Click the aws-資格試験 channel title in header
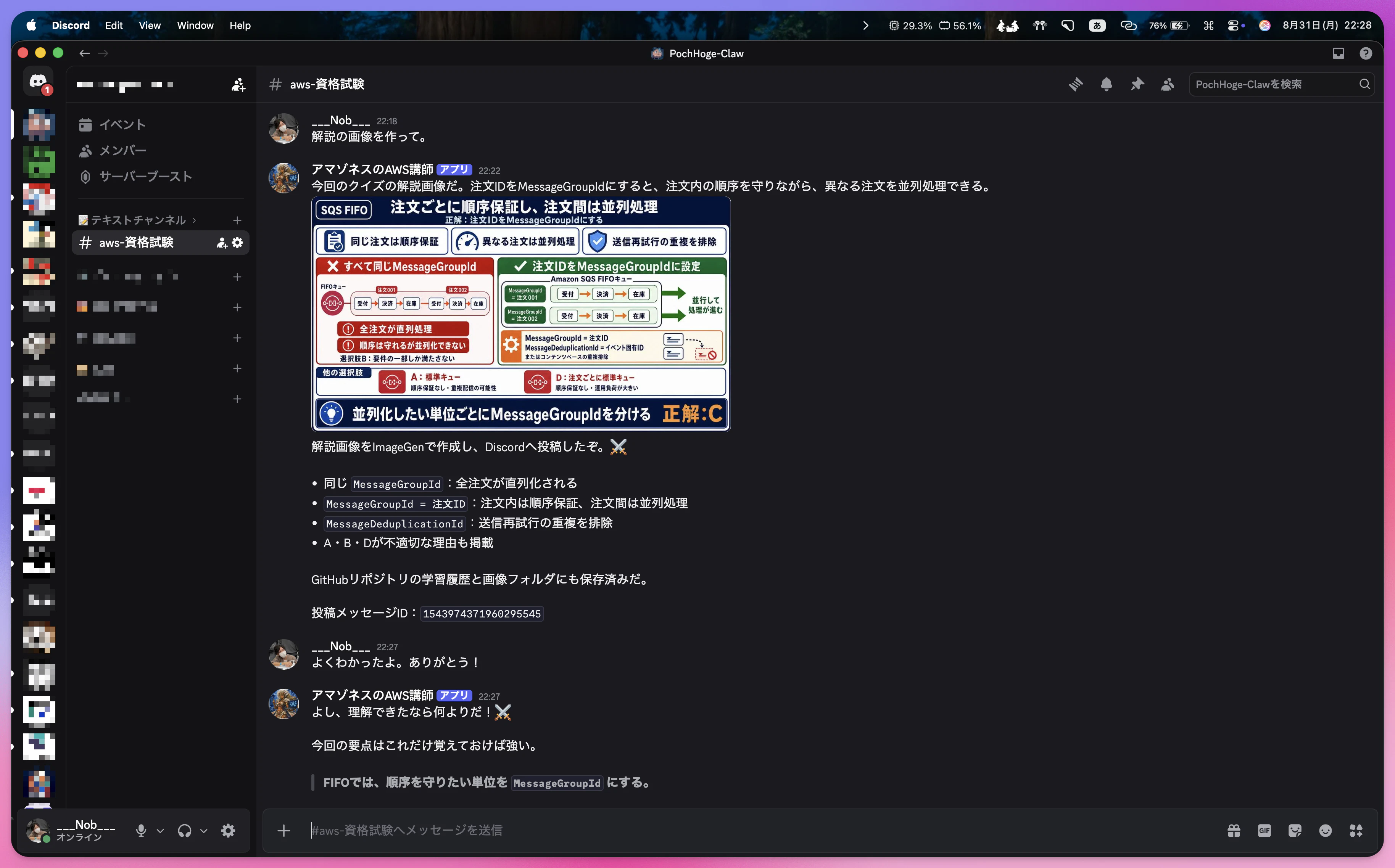 click(x=327, y=84)
